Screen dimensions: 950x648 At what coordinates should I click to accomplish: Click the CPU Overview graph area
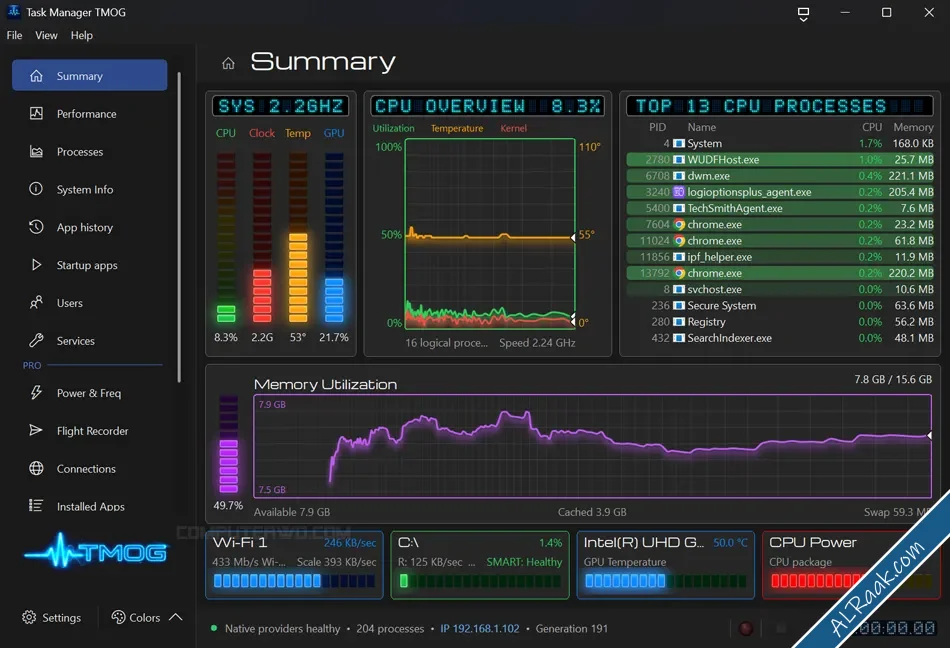490,234
